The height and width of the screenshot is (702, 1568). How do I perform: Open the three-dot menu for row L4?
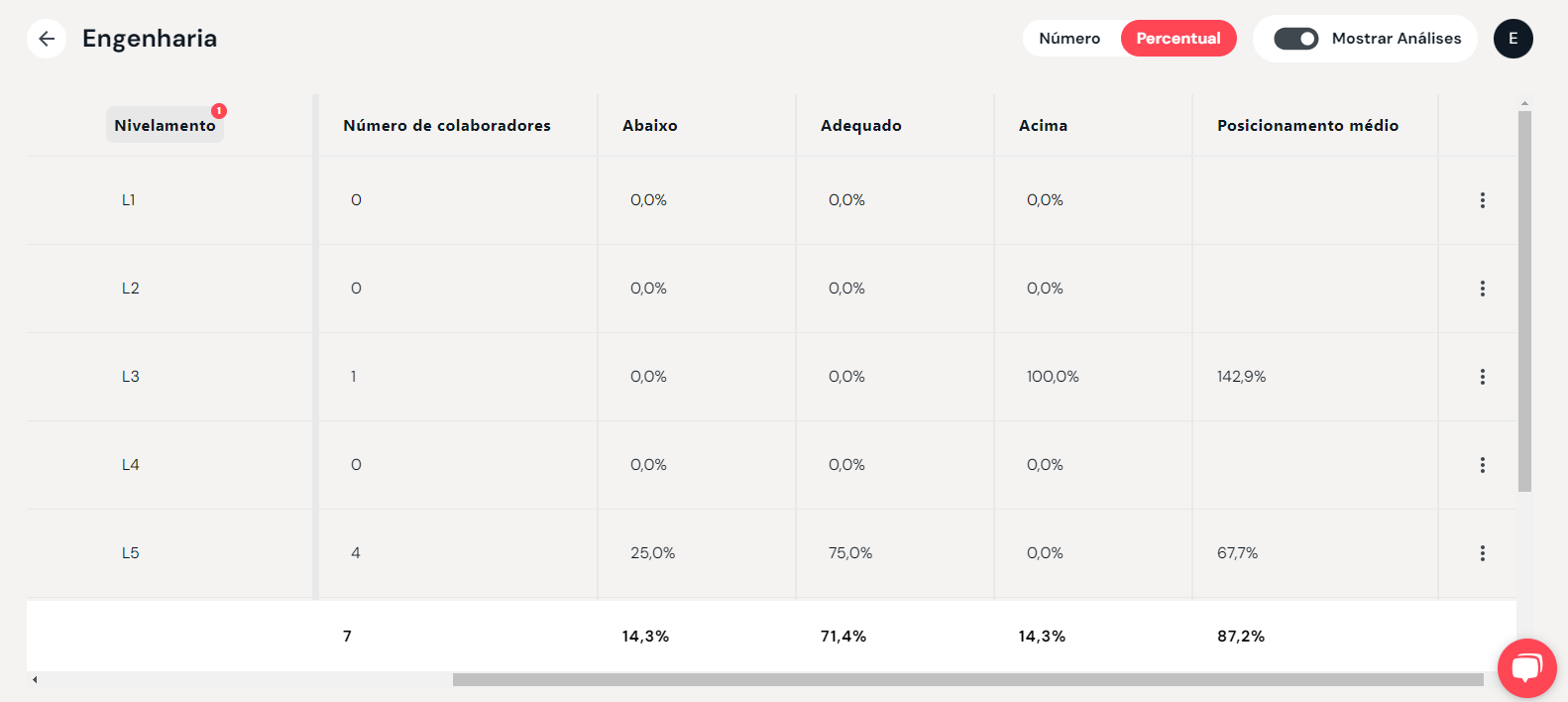coord(1483,465)
